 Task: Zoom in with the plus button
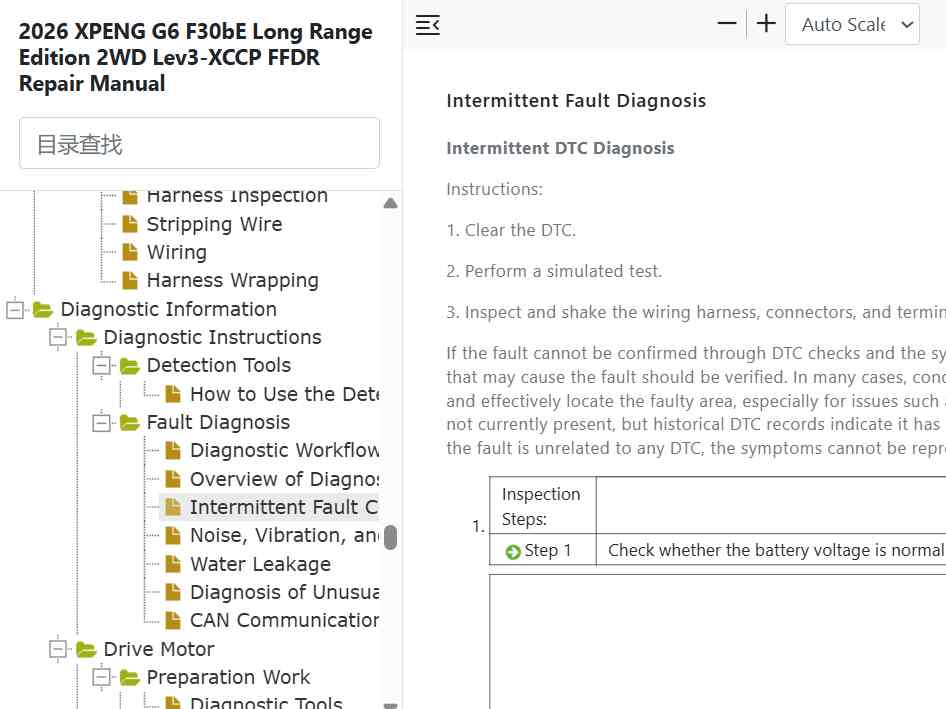[x=766, y=24]
